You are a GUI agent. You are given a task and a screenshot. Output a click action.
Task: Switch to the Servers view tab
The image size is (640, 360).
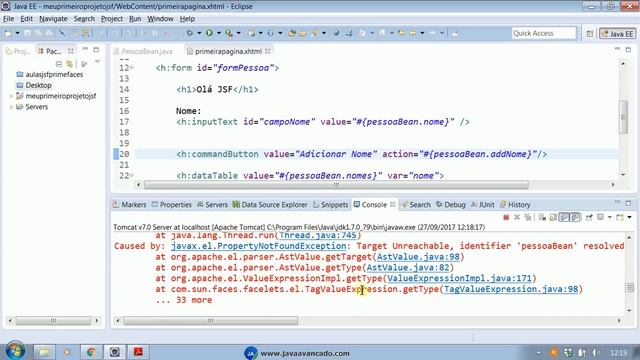coord(212,204)
